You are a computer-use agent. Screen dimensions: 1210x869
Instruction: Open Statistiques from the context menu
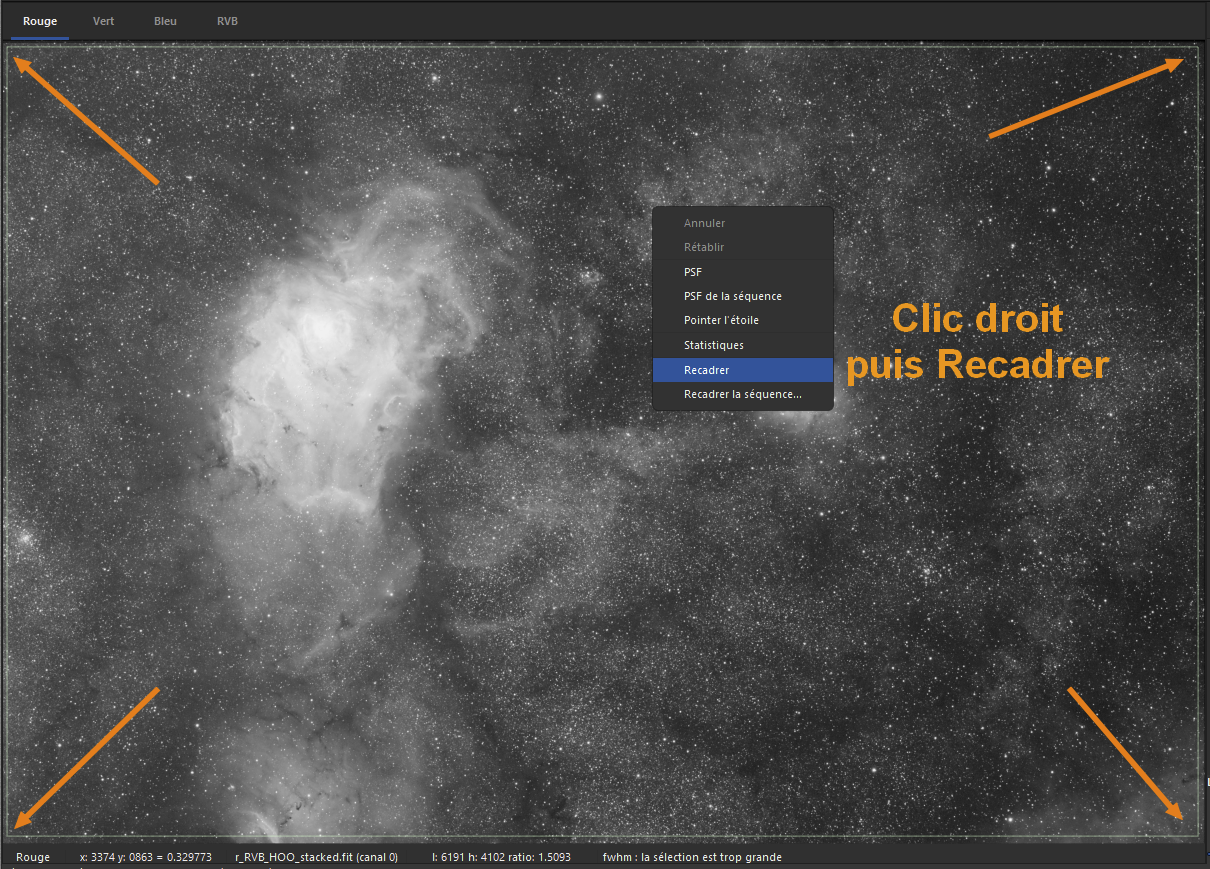coord(742,345)
